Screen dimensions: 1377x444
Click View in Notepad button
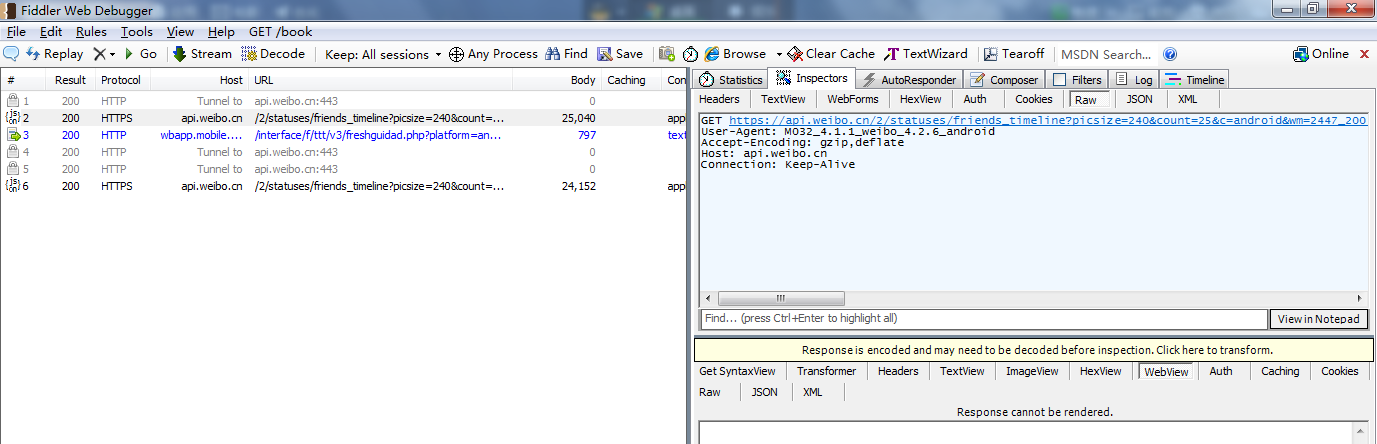(1319, 319)
